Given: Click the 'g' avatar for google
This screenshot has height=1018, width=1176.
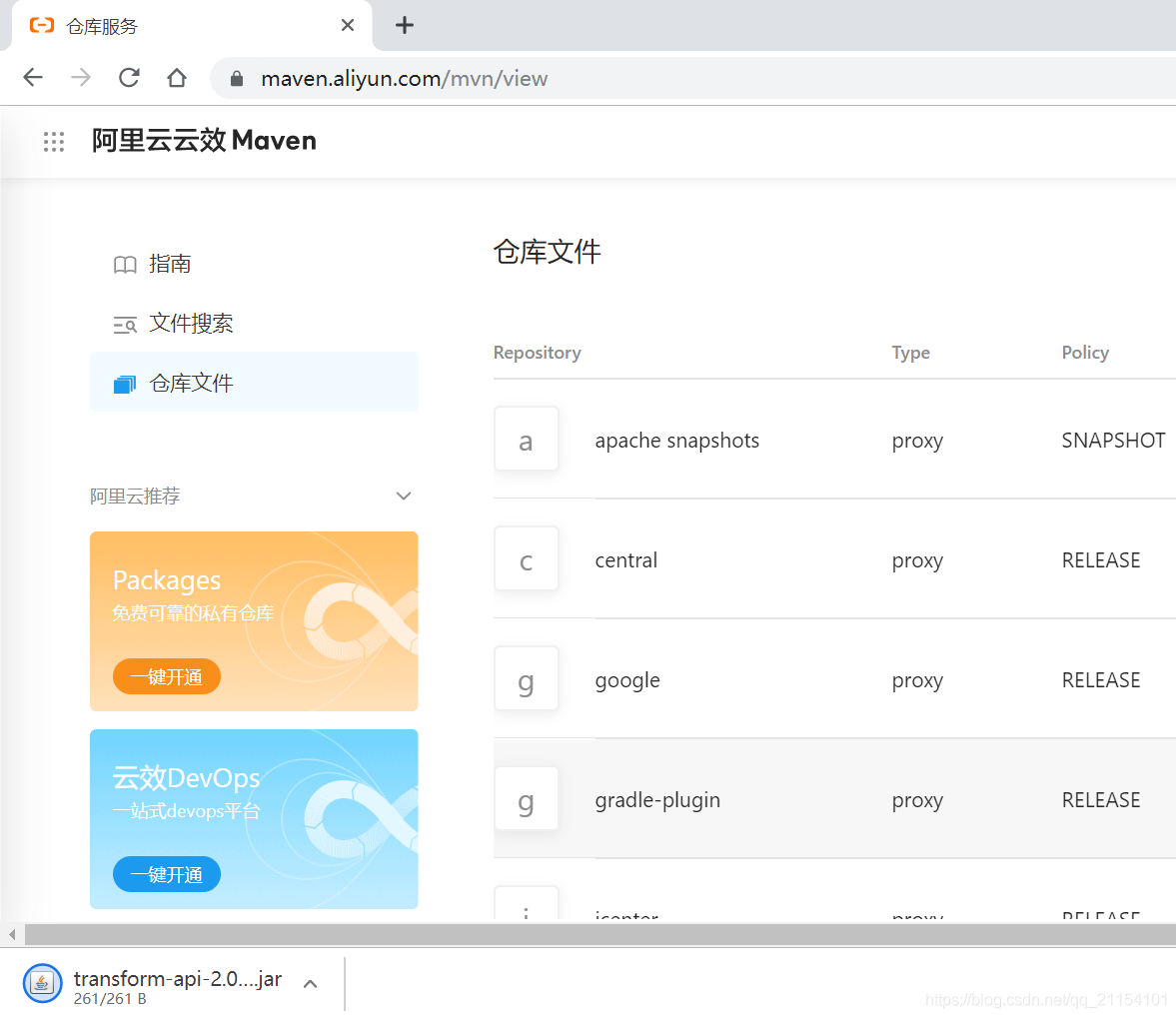Looking at the screenshot, I should pyautogui.click(x=527, y=679).
